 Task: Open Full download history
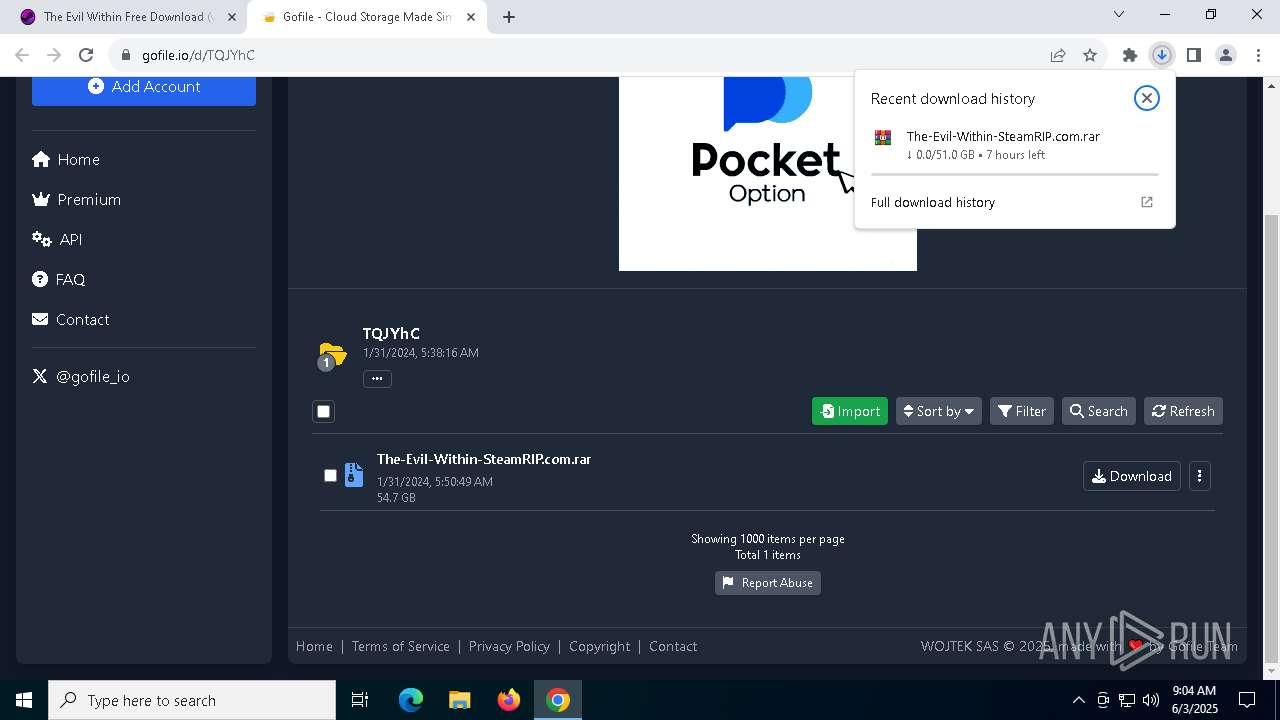933,203
